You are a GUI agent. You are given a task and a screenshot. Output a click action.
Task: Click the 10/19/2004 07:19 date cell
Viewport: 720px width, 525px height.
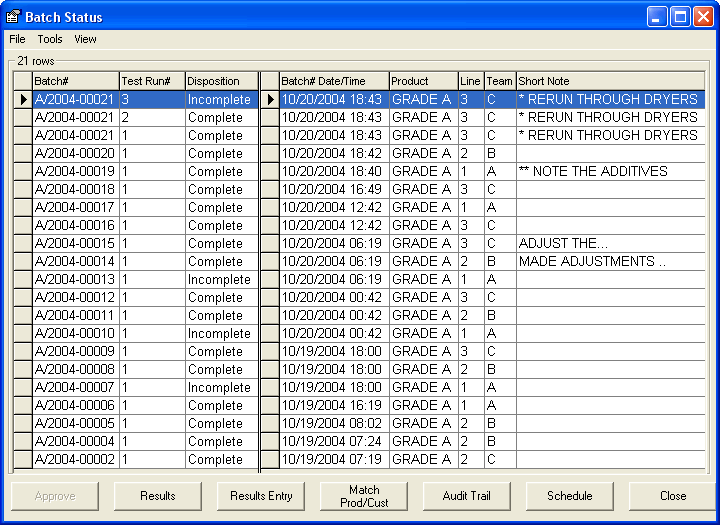[x=334, y=459]
